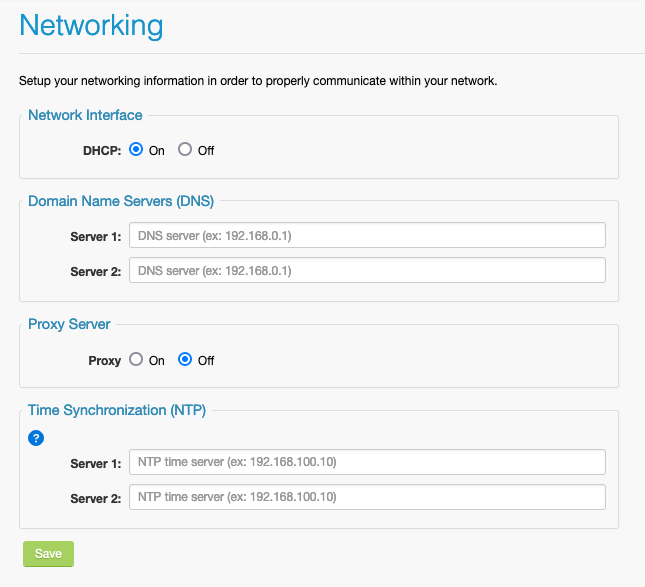Click into the DNS Server 2 field
Viewport: 645px width, 587px height.
[x=367, y=270]
